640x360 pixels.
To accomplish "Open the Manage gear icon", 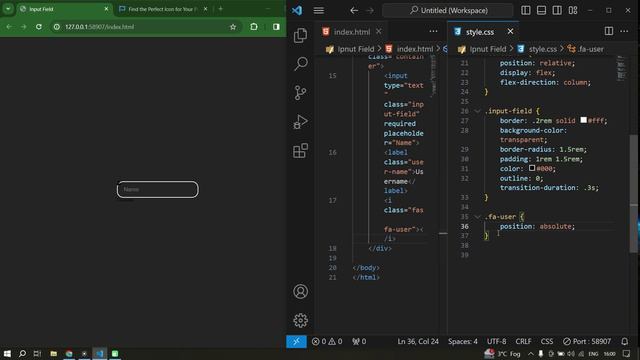I will pyautogui.click(x=300, y=320).
